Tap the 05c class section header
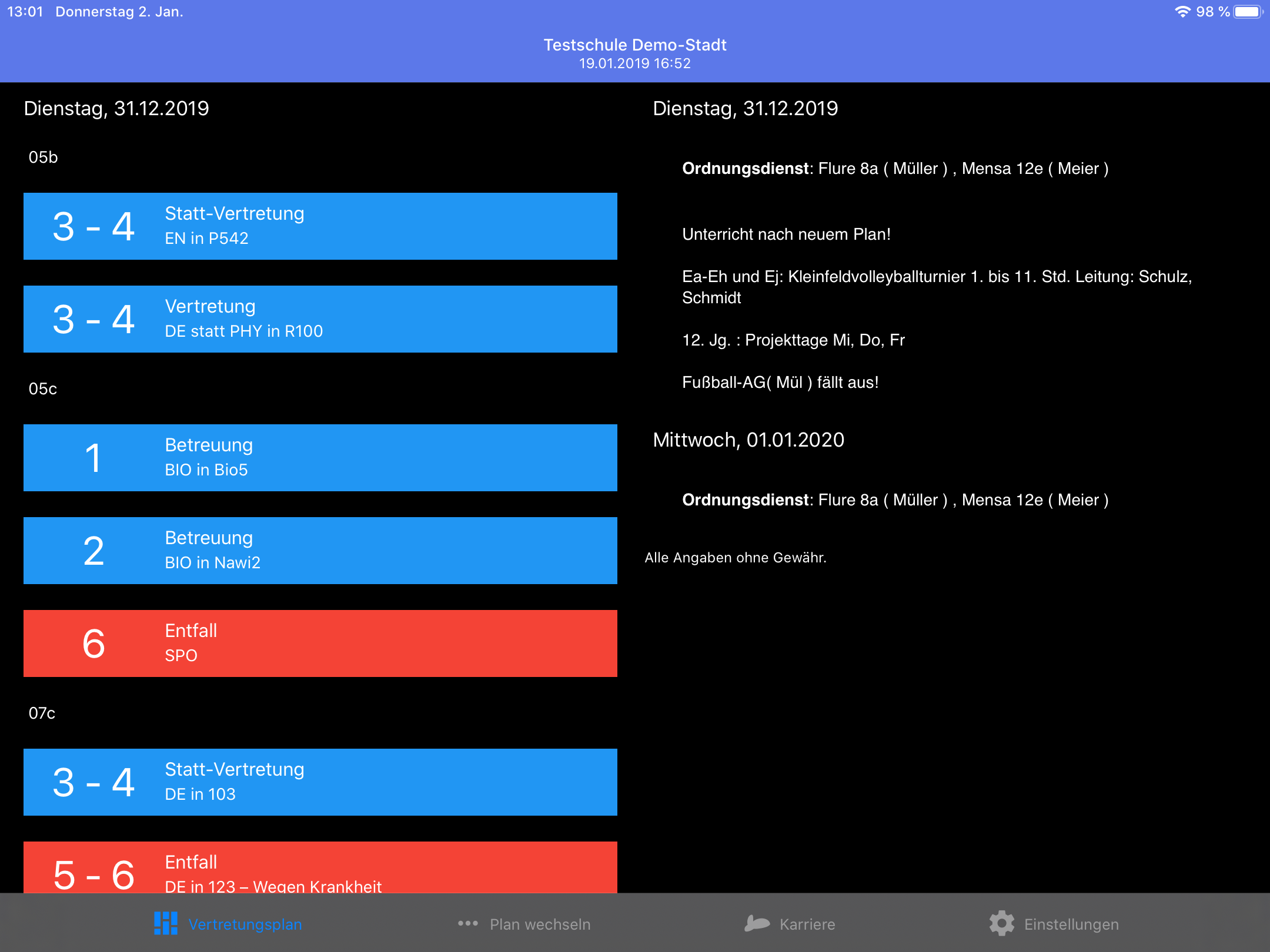Viewport: 1270px width, 952px height. pos(43,389)
